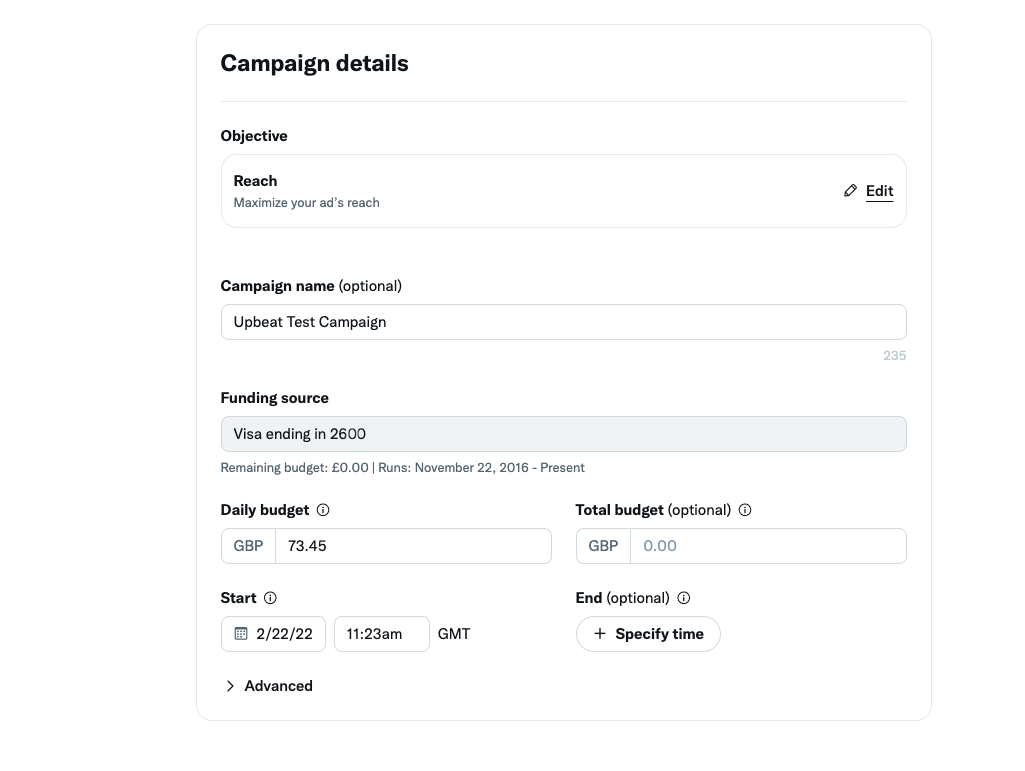Click the 235 character counter

894,356
